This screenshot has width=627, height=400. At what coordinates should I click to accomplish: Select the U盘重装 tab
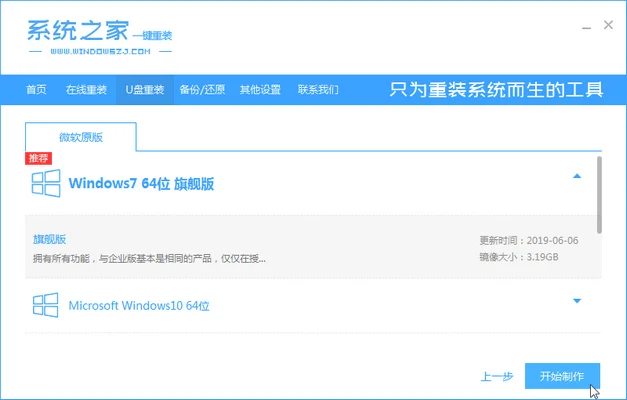point(145,90)
